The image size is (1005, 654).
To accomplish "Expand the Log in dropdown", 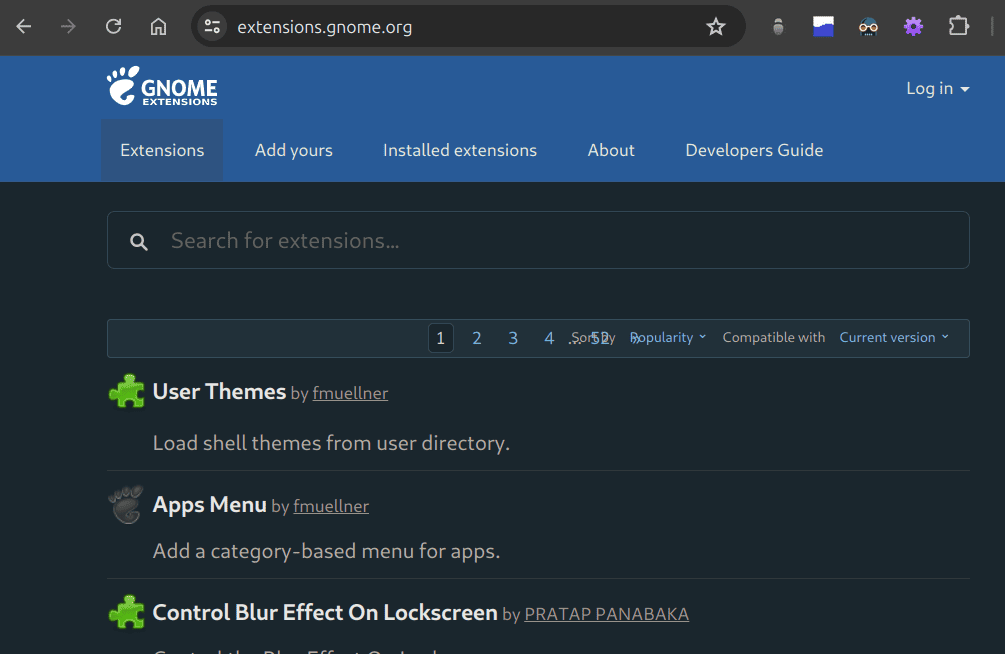I will (x=937, y=88).
